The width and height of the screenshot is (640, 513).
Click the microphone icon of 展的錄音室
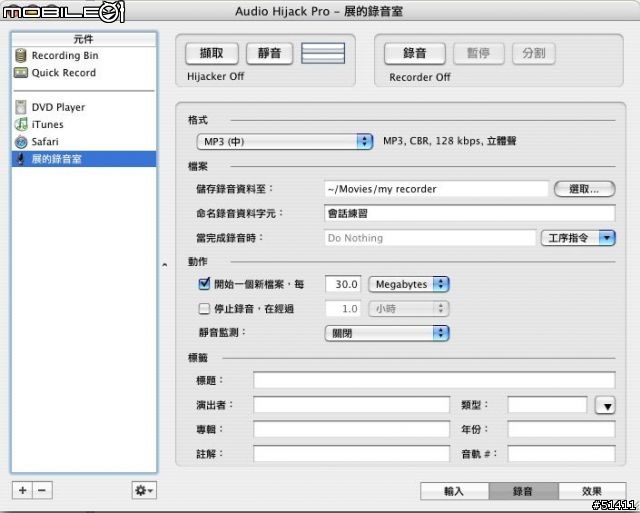[21, 159]
